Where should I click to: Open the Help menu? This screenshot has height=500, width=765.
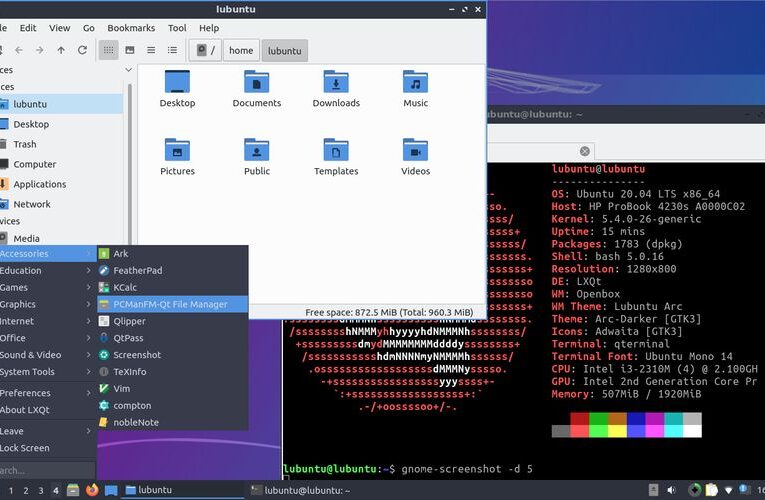209,28
